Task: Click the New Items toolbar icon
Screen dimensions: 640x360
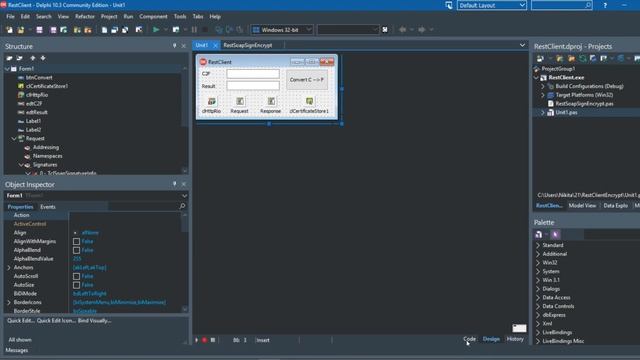Action: 9,30
